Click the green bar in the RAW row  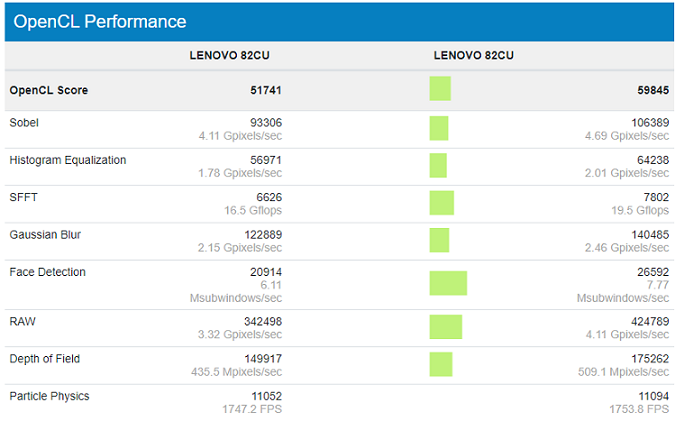(x=446, y=327)
